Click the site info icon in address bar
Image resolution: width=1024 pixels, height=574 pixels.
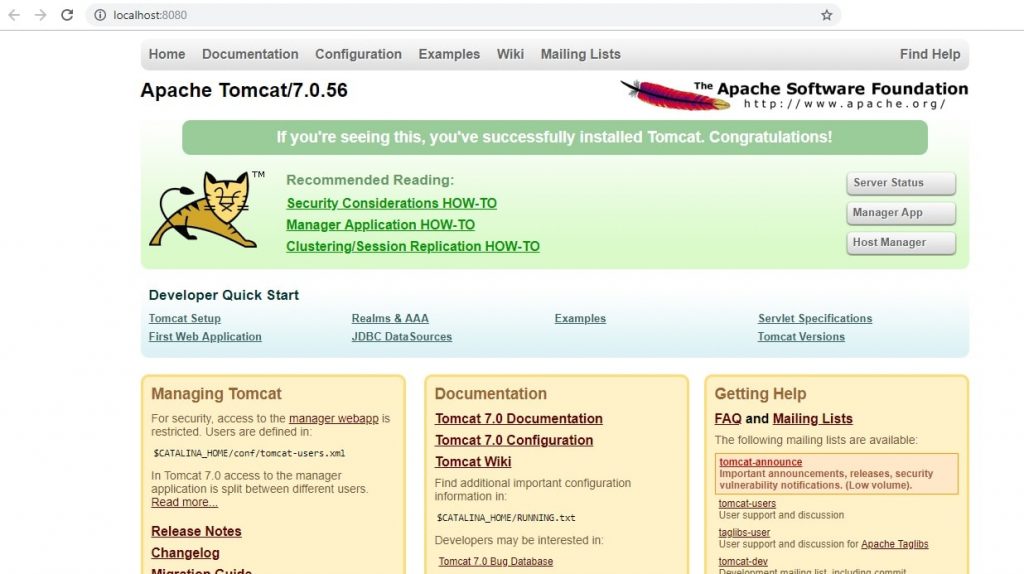pyautogui.click(x=100, y=15)
